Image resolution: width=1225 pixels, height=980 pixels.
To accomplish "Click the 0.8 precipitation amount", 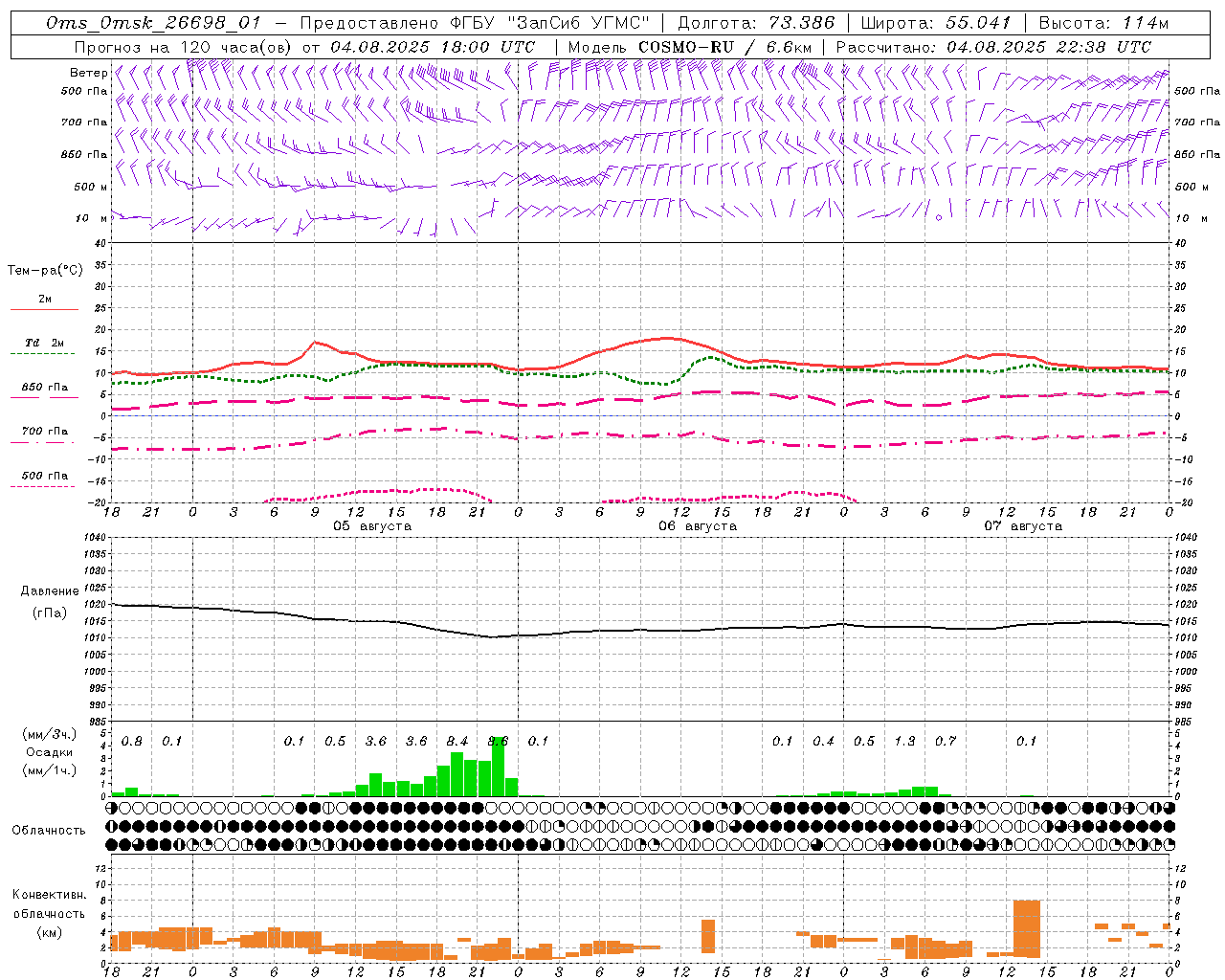I will click(x=132, y=741).
